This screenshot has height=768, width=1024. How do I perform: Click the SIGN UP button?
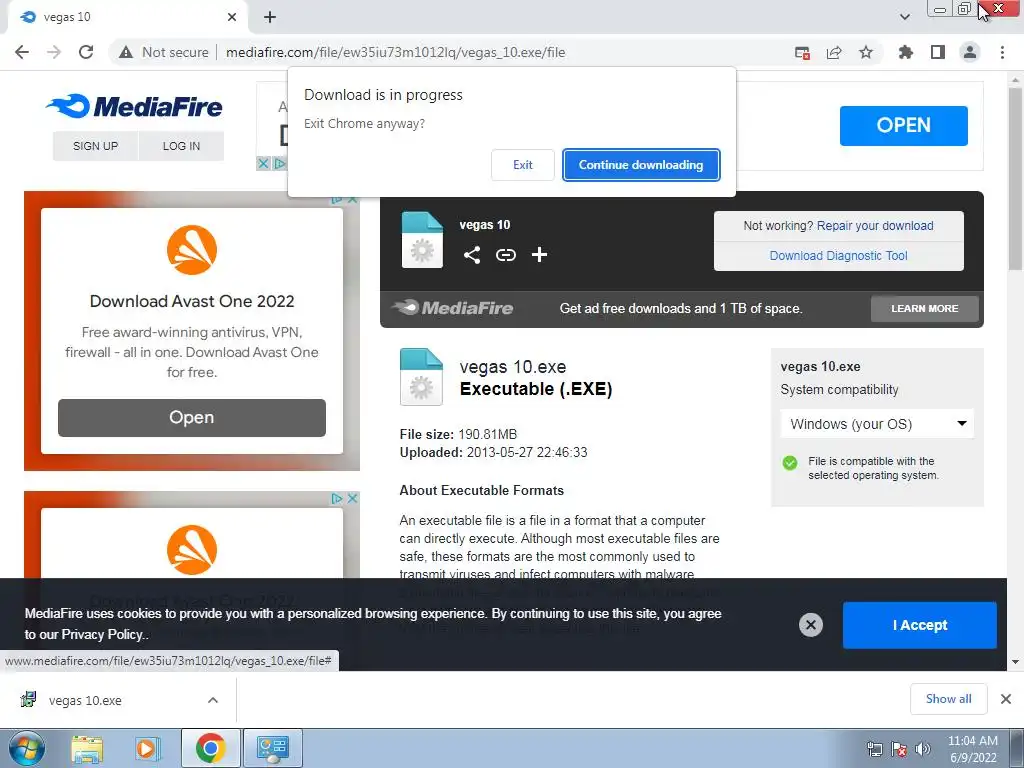click(x=95, y=146)
